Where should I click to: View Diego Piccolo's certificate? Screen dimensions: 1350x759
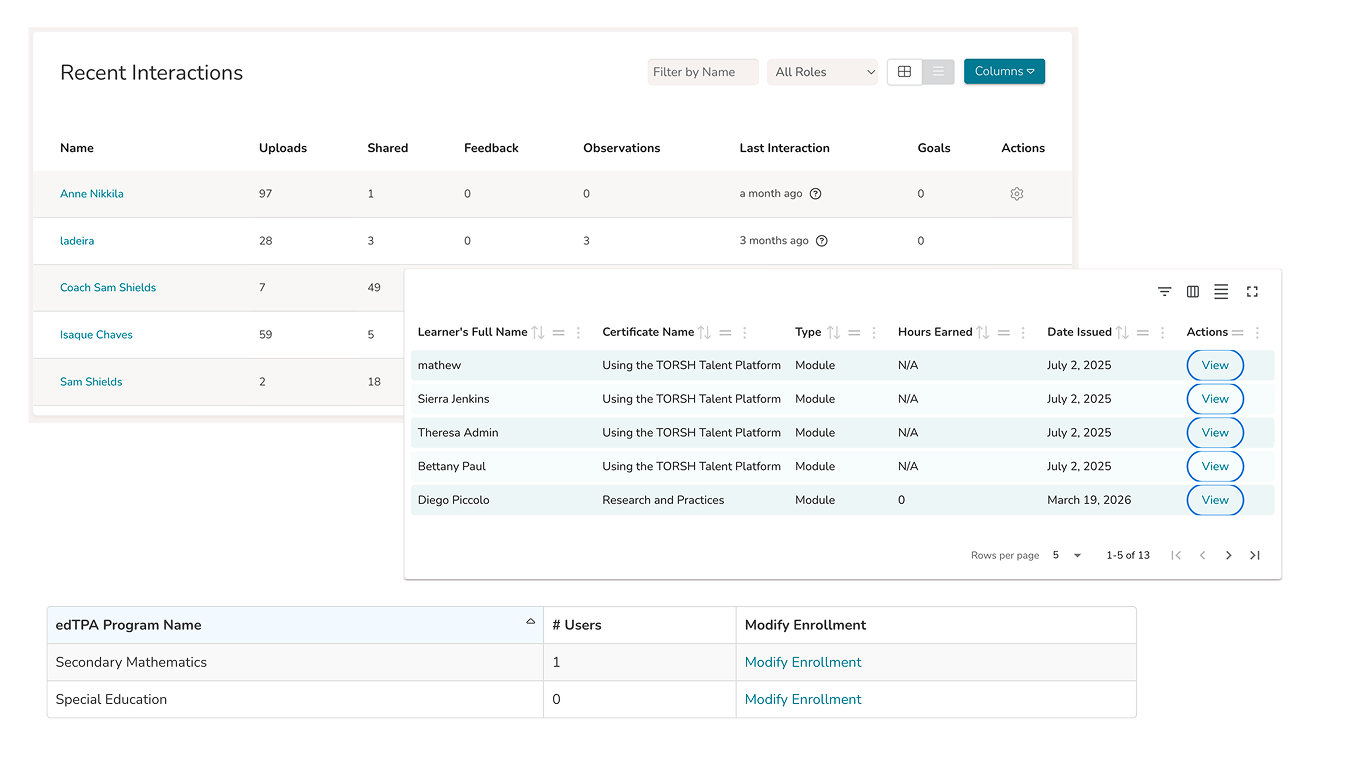[1214, 500]
